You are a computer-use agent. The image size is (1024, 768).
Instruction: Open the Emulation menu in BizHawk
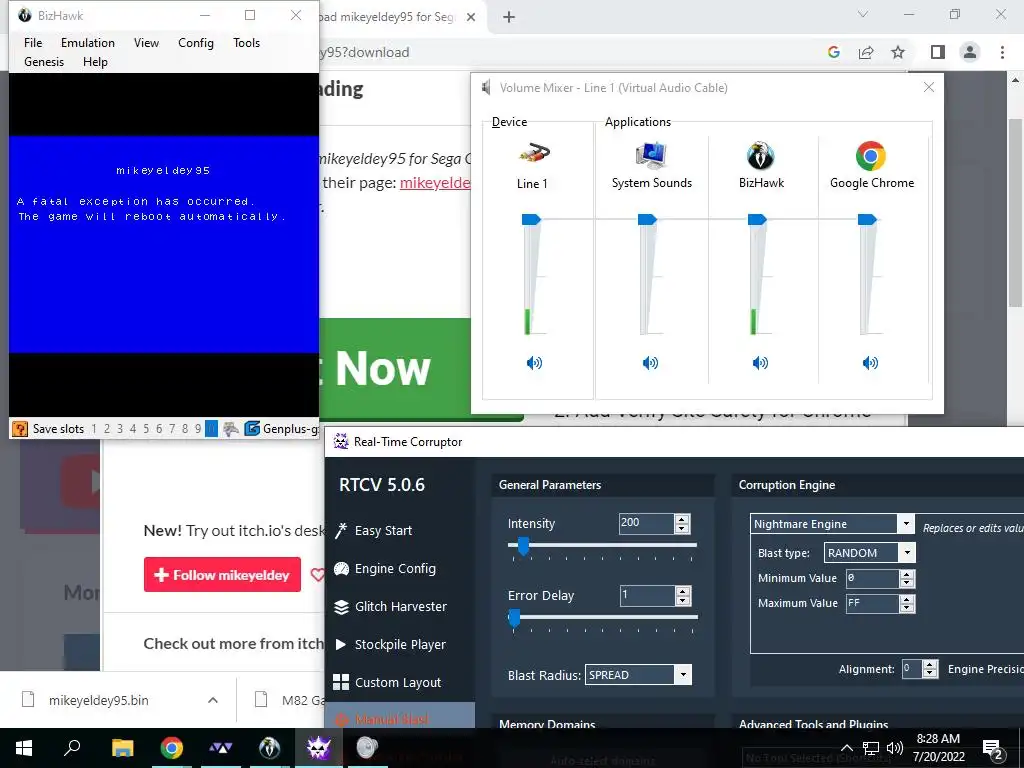click(x=88, y=42)
